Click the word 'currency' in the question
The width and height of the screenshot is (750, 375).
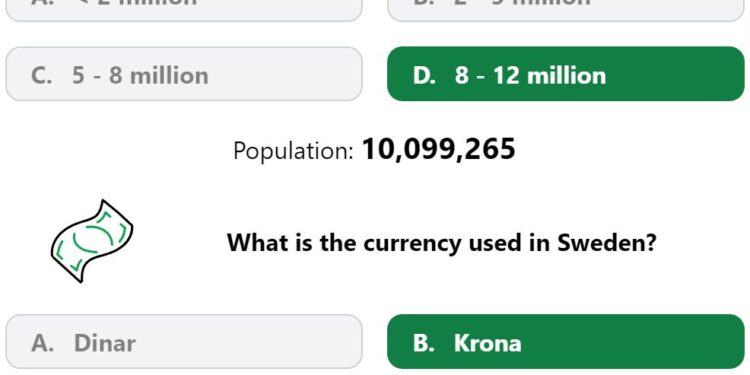(x=412, y=244)
